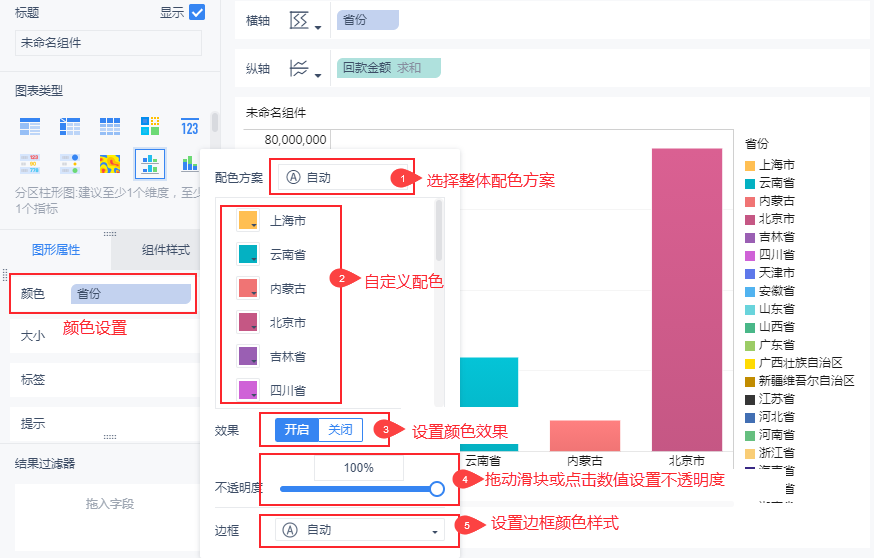Click the 省份 field in 颜色 row

tap(130, 294)
